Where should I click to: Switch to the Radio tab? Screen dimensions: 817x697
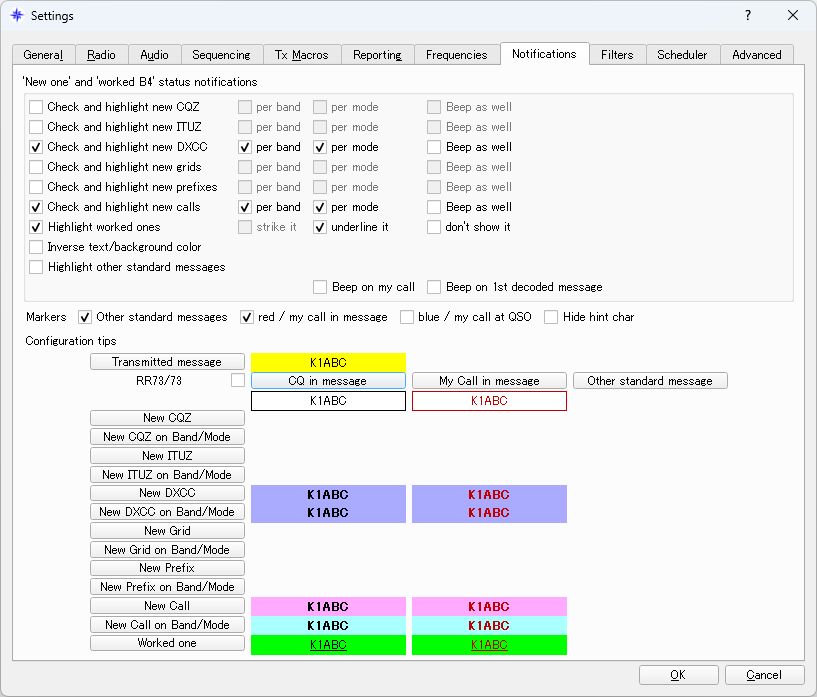point(102,55)
